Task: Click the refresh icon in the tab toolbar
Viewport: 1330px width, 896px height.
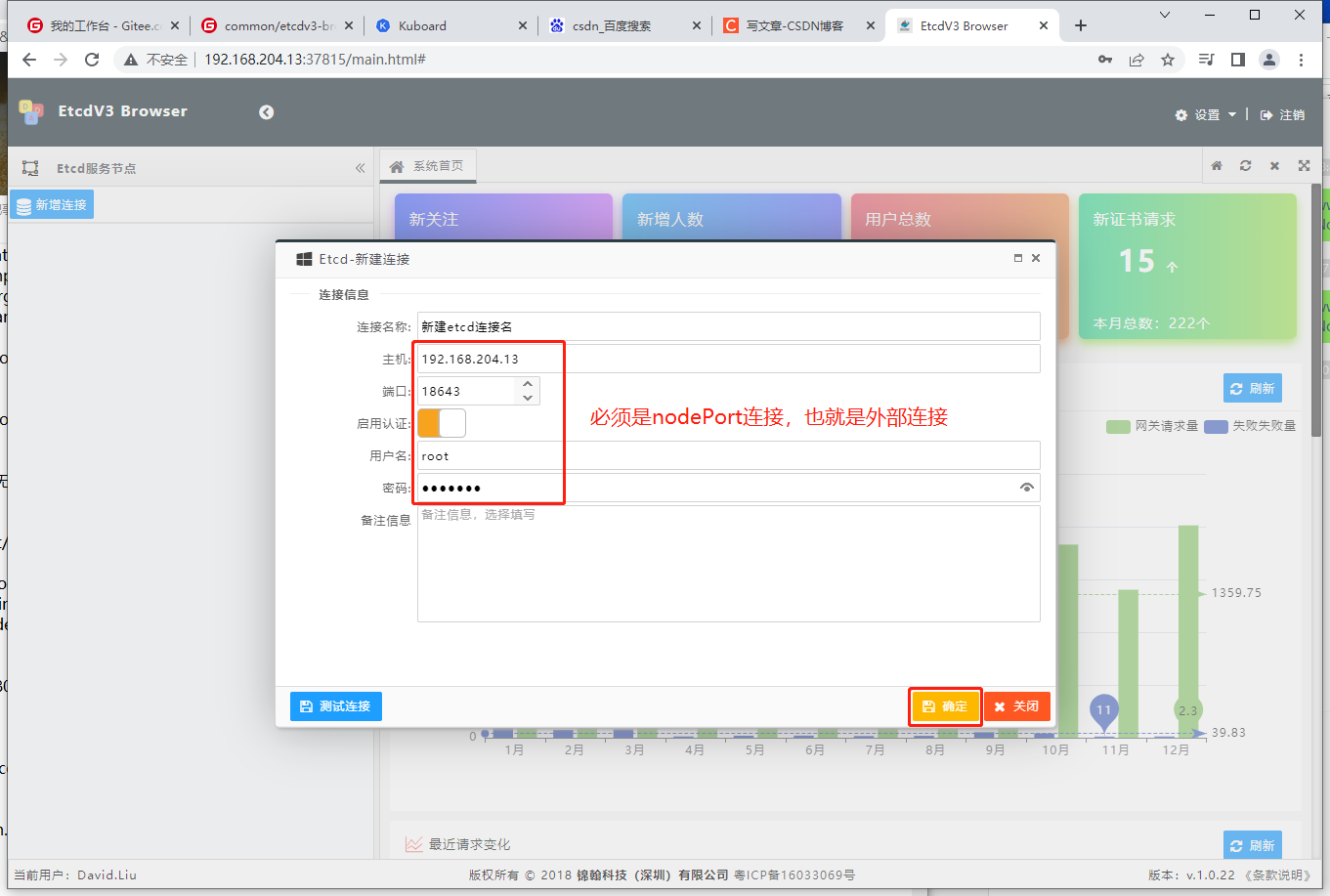Action: [x=1245, y=166]
